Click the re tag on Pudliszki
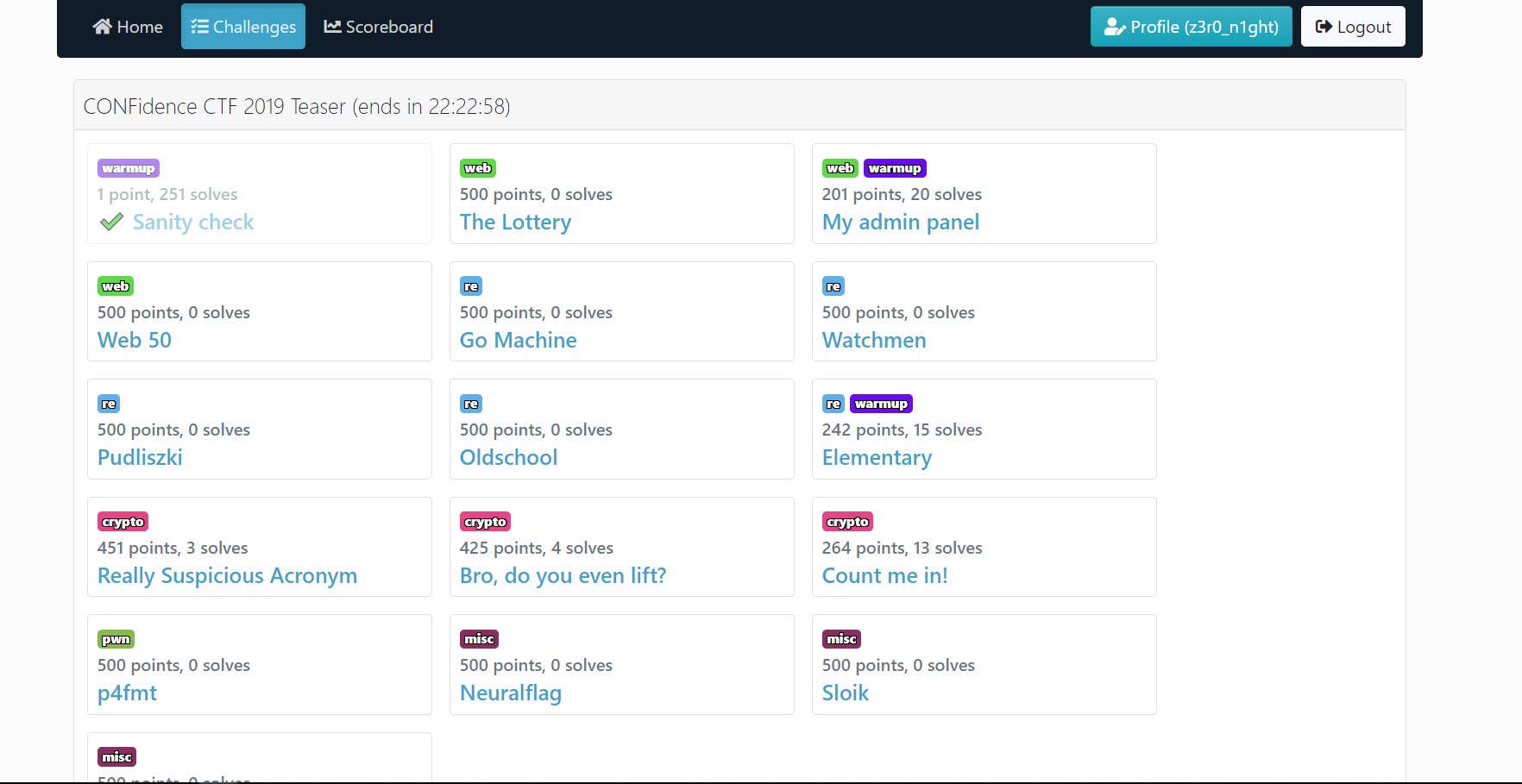 (109, 404)
